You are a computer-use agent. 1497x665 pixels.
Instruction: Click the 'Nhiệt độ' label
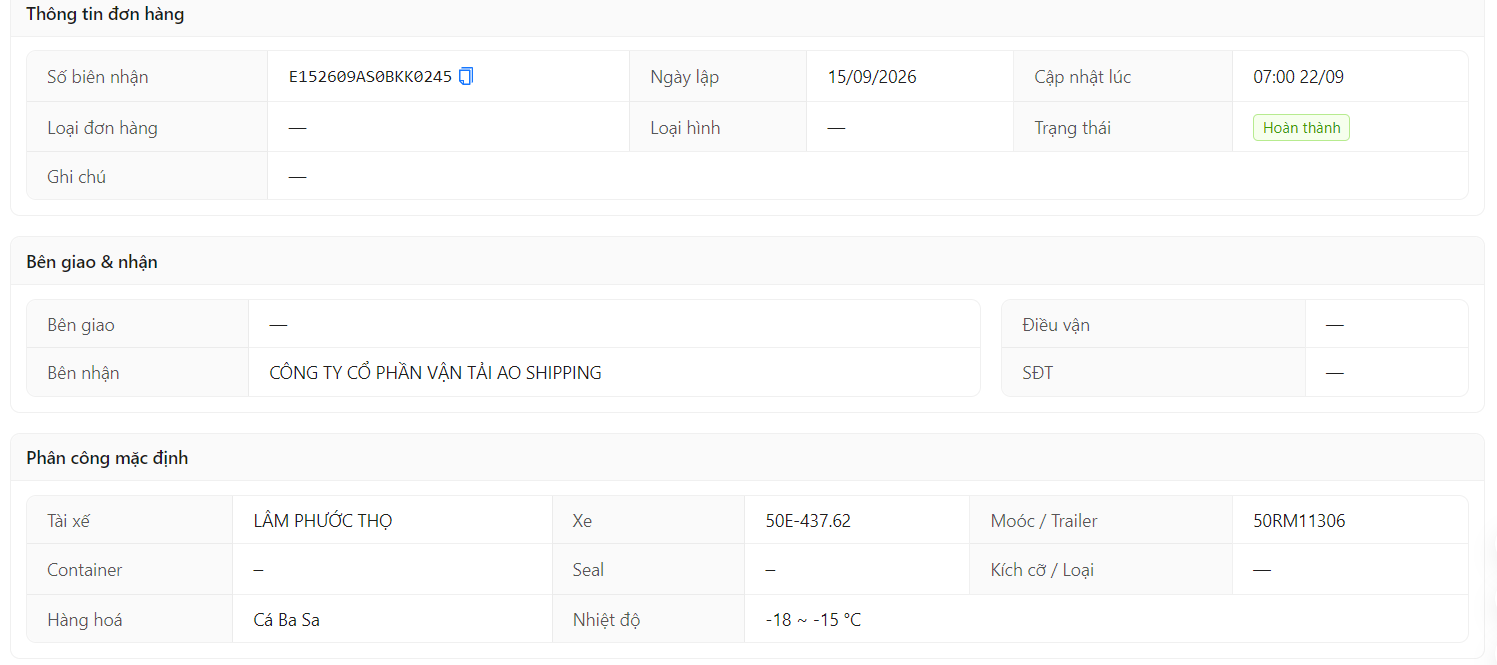pos(606,620)
